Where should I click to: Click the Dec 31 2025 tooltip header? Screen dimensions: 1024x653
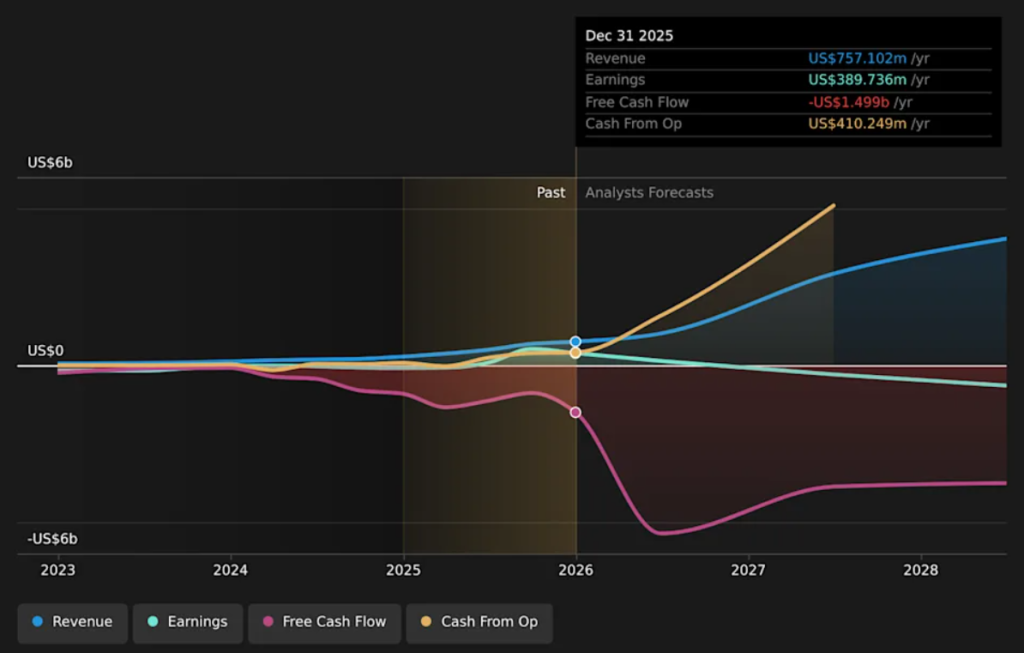click(x=630, y=35)
